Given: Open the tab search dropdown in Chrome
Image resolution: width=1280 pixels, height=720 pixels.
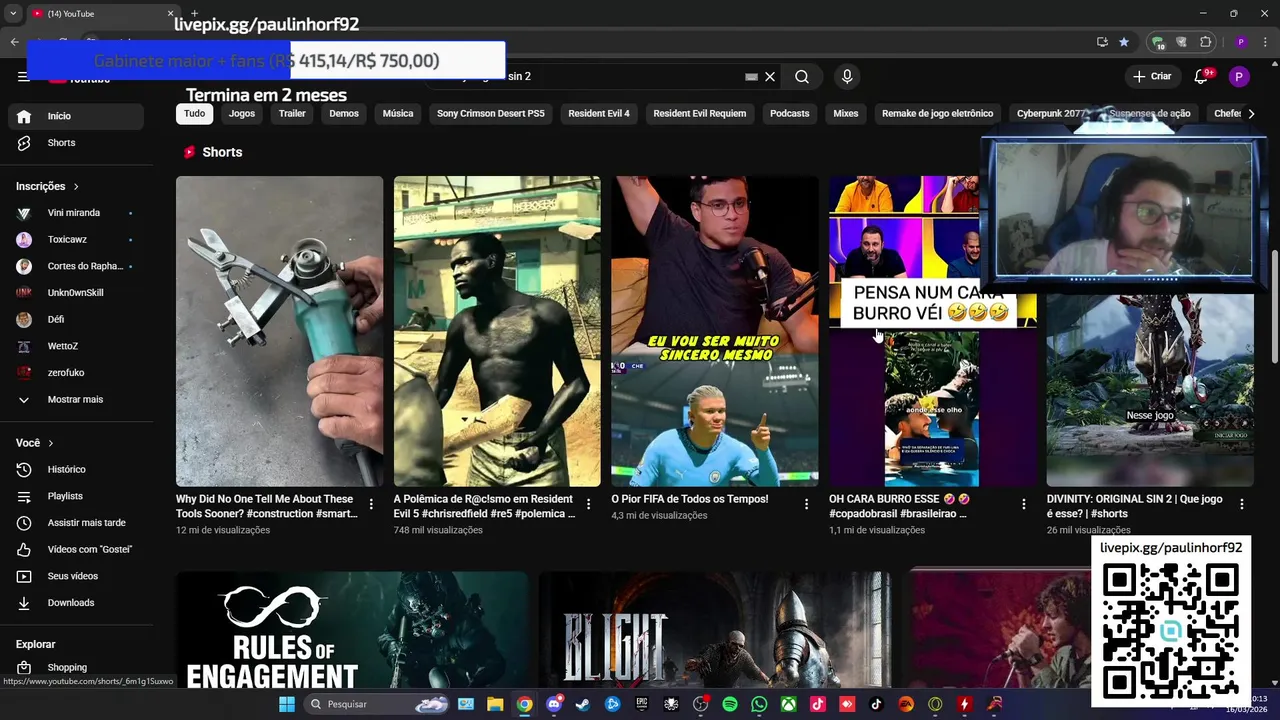Looking at the screenshot, I should (x=13, y=13).
